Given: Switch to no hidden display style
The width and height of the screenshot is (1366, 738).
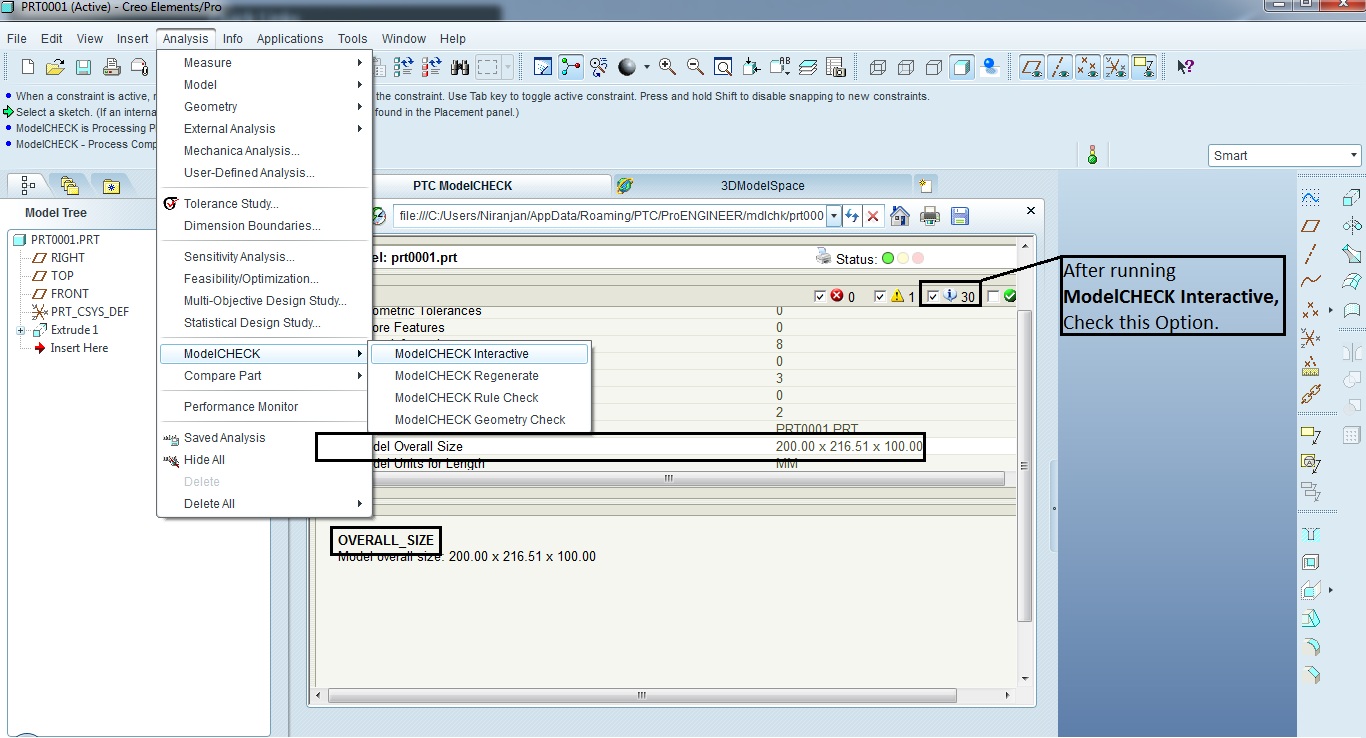Looking at the screenshot, I should click(934, 67).
